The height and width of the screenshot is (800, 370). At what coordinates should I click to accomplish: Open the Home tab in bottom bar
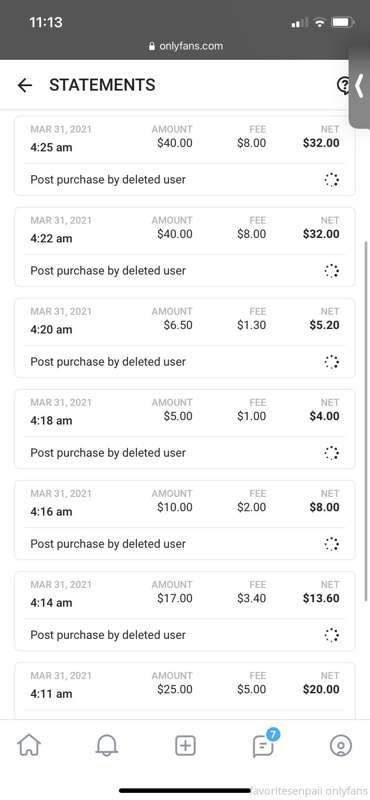click(29, 746)
